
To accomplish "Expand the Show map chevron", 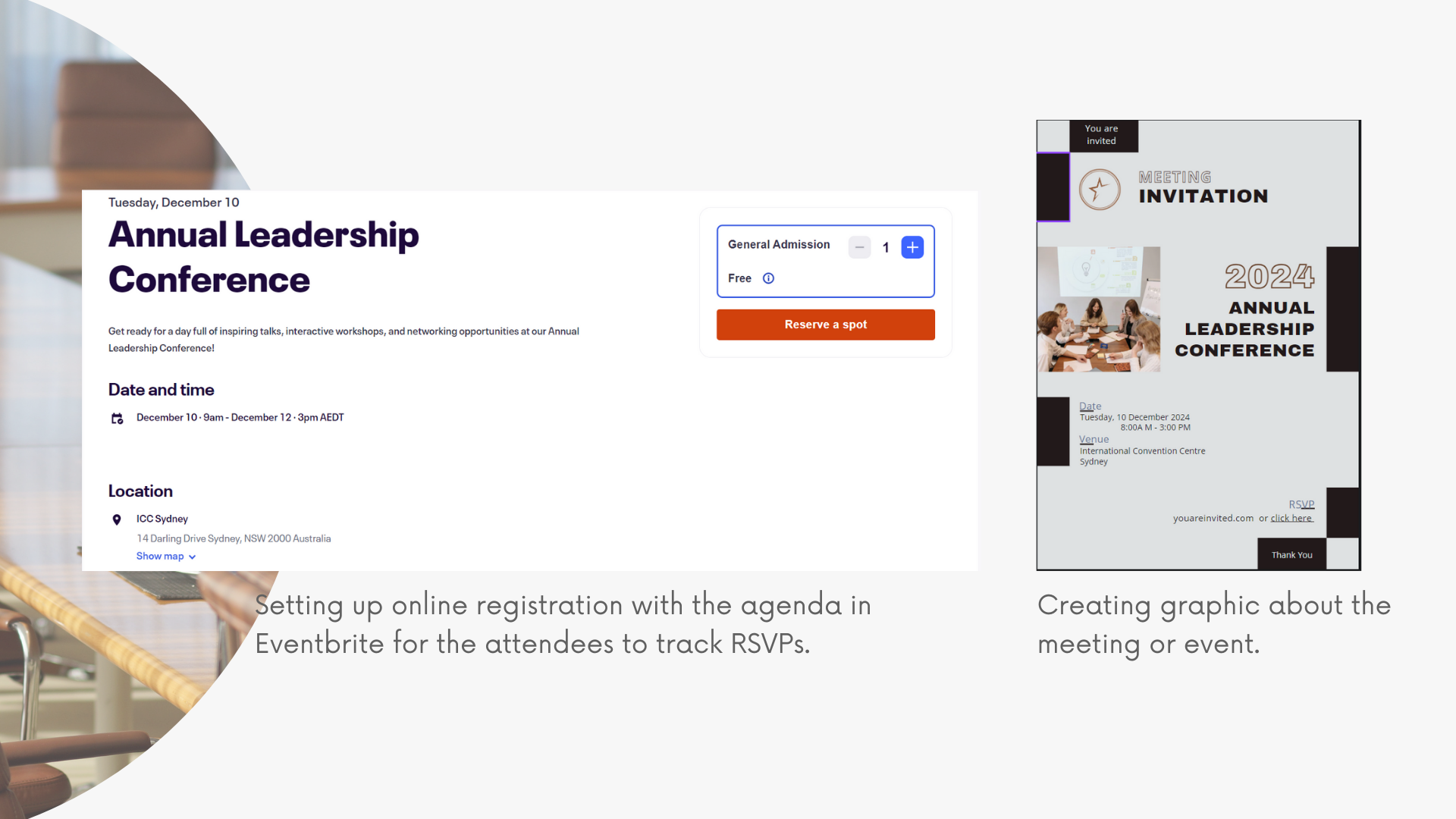I will pos(193,557).
